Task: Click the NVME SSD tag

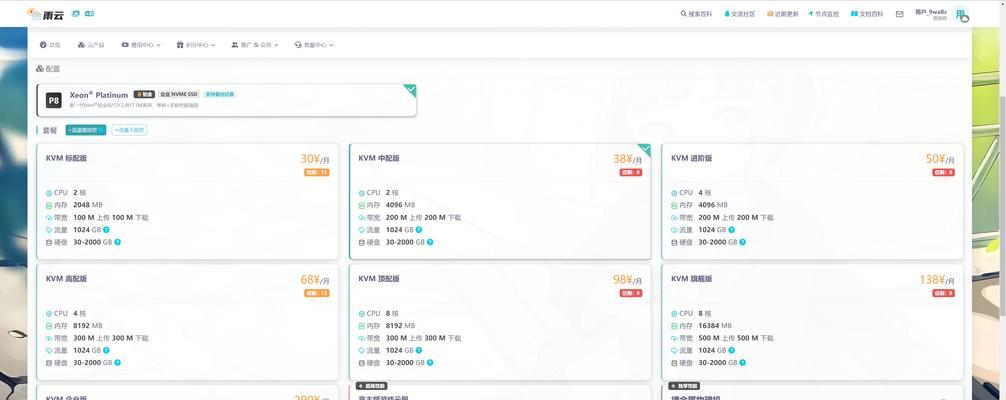Action: coord(179,94)
